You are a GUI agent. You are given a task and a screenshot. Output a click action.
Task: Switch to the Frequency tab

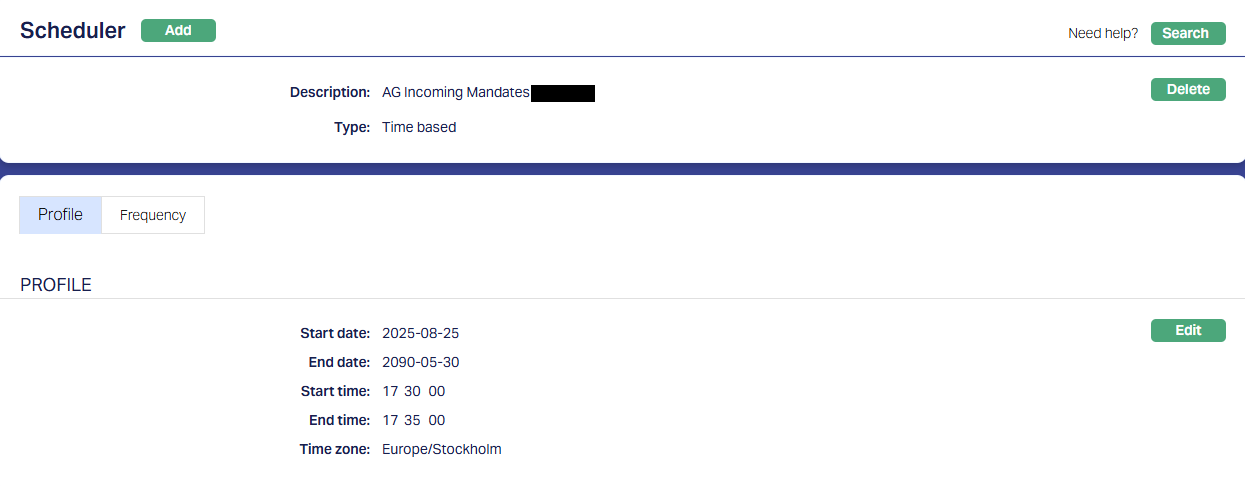[x=153, y=215]
